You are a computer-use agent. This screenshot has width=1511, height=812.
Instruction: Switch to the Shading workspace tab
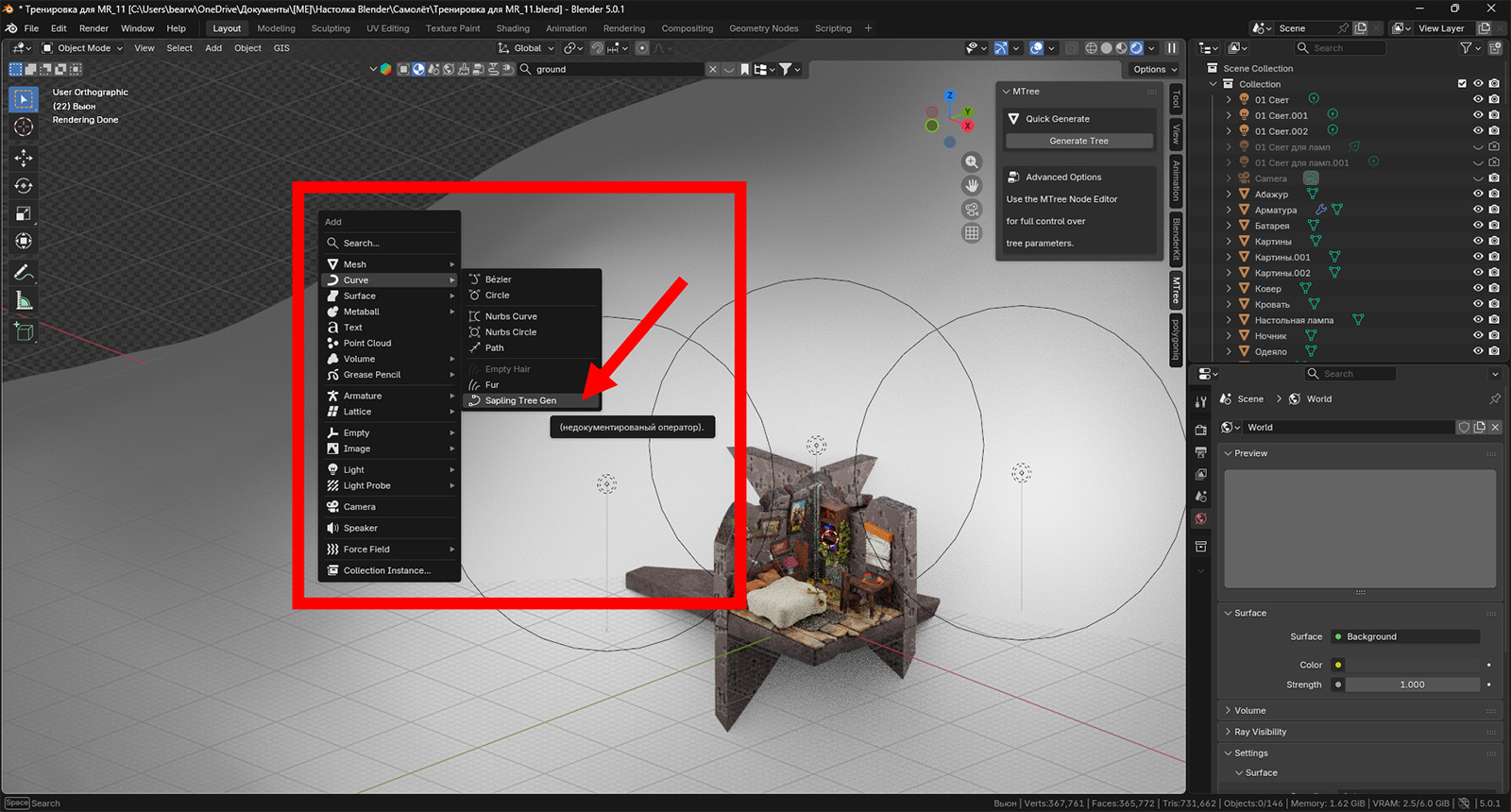coord(513,28)
